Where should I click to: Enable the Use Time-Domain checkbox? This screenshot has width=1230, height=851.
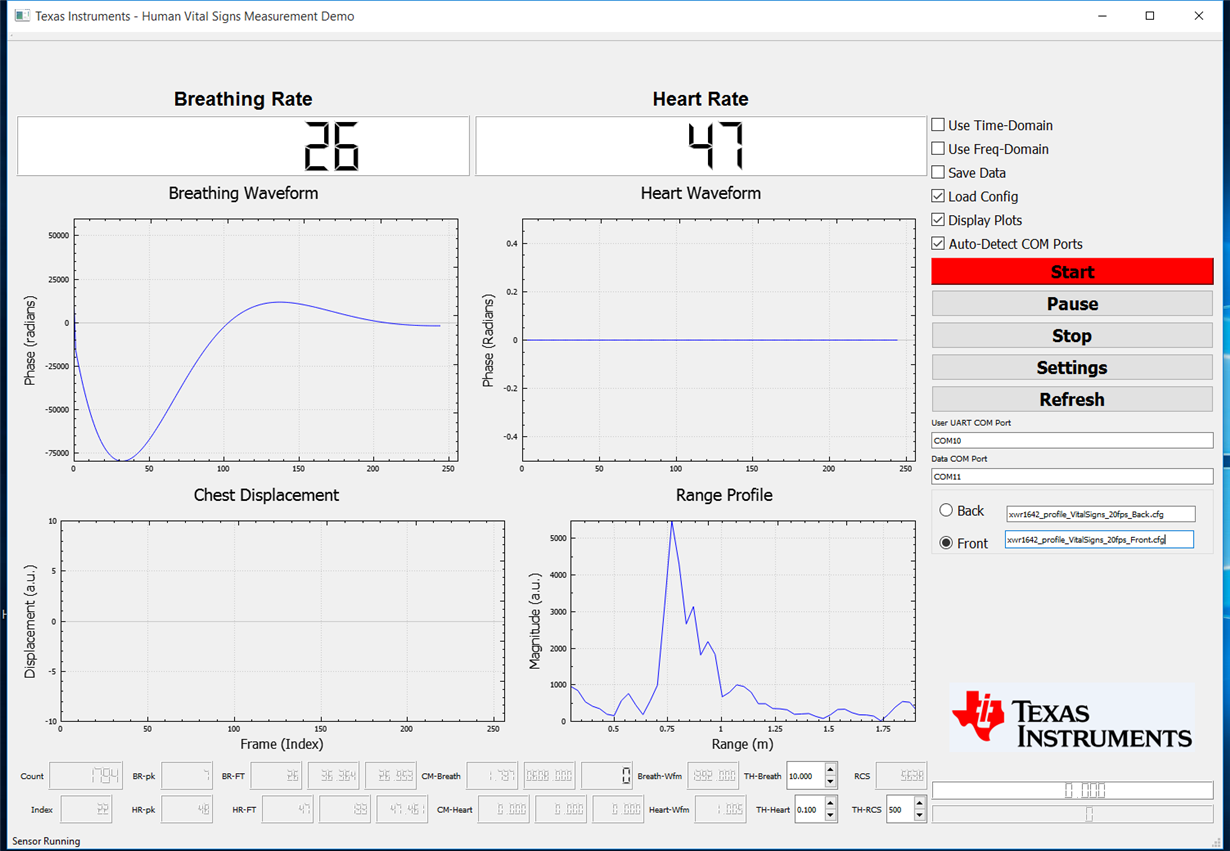(x=938, y=125)
